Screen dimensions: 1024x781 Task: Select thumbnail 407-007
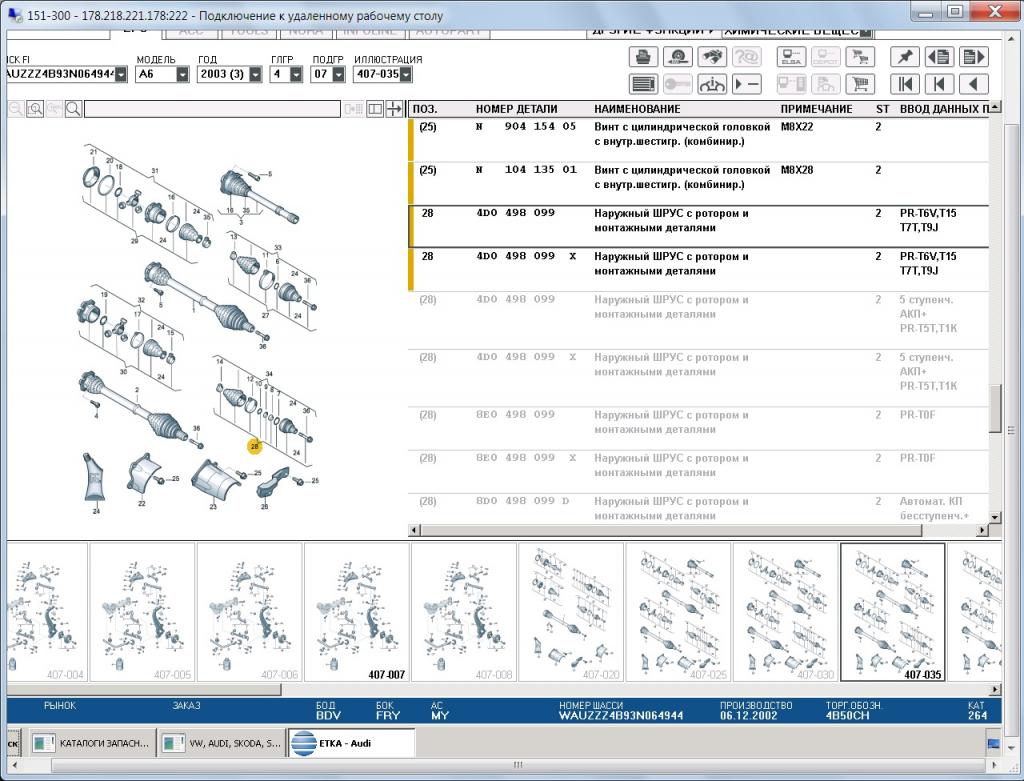pos(357,612)
